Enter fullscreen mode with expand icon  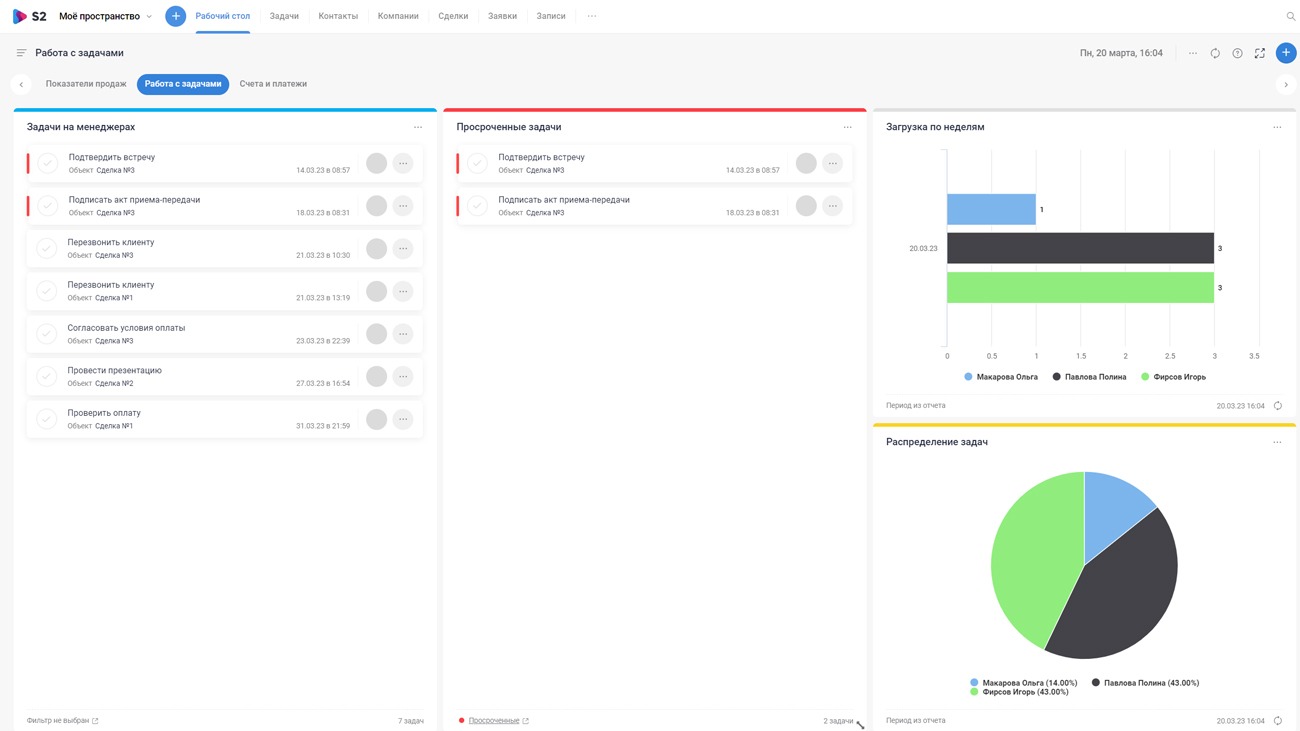point(1259,53)
